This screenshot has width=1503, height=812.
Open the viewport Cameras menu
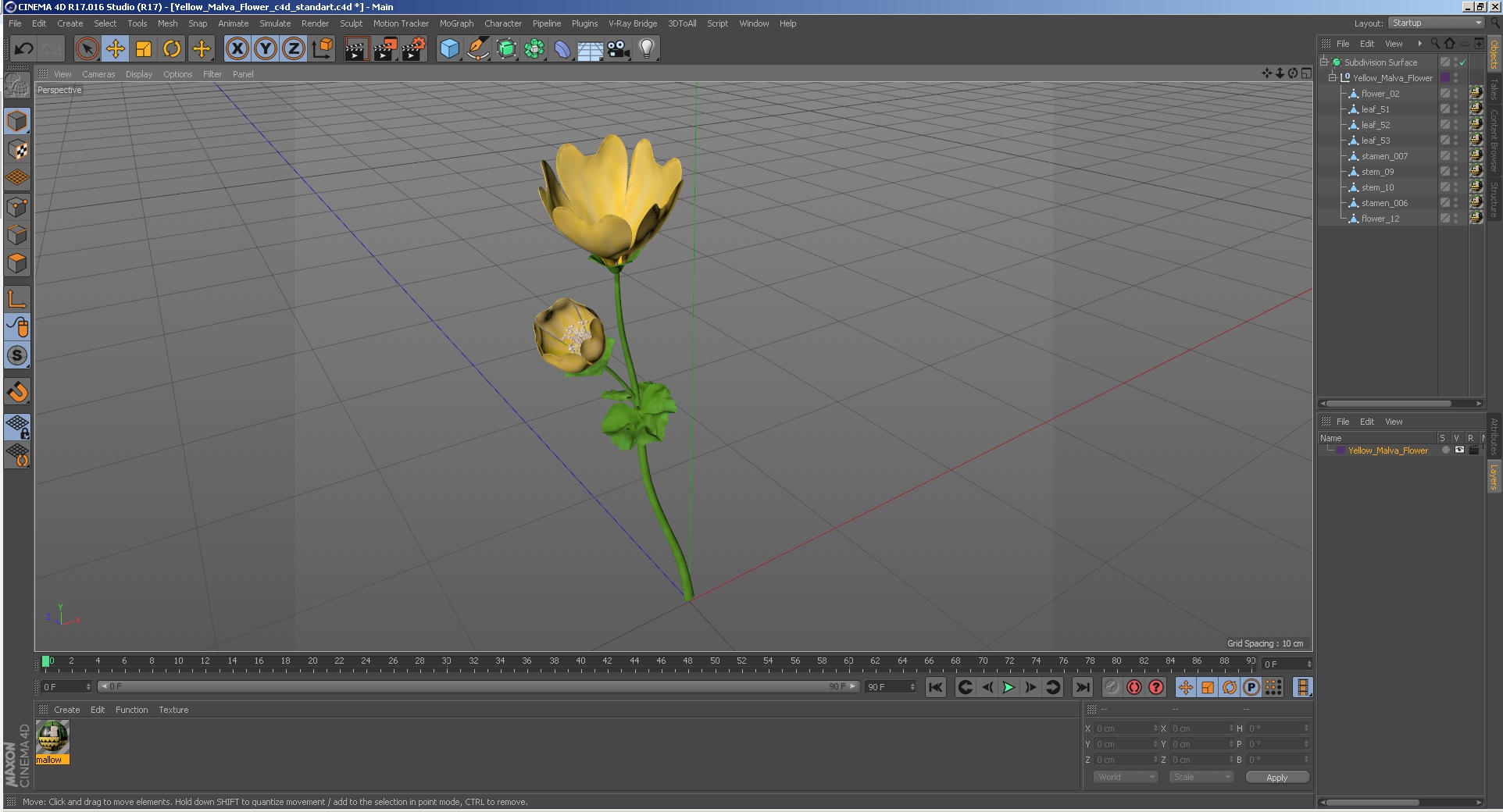click(98, 74)
